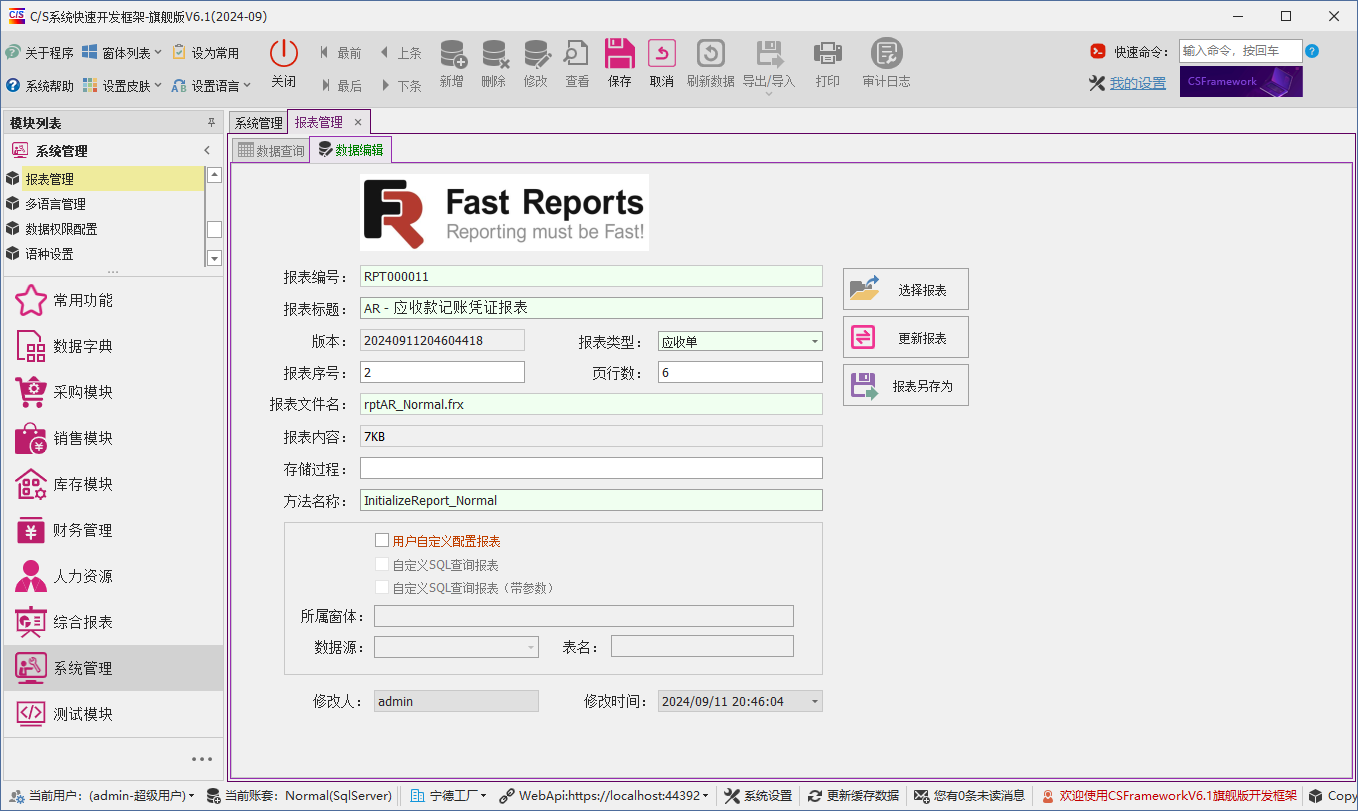The height and width of the screenshot is (811, 1358).
Task: Click 更新缓存数据 in status bar
Action: [x=853, y=796]
